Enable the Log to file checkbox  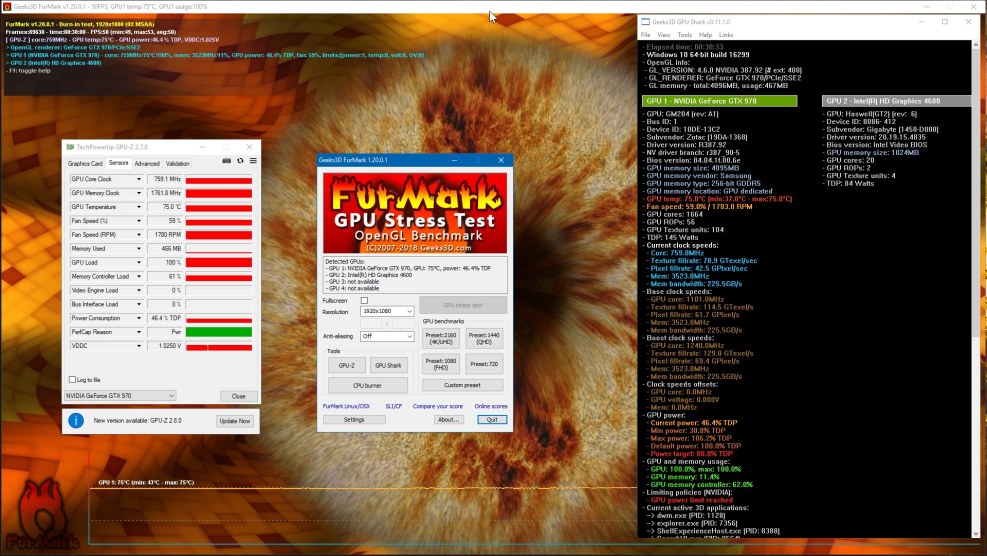coord(72,380)
